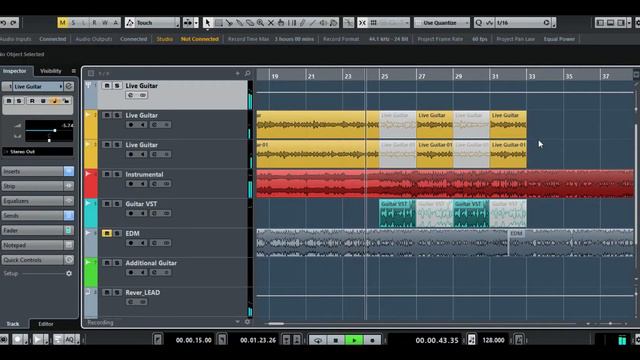Viewport: 640px width, 360px height.
Task: Click the Iterative Quantize Q icon
Action: [478, 23]
